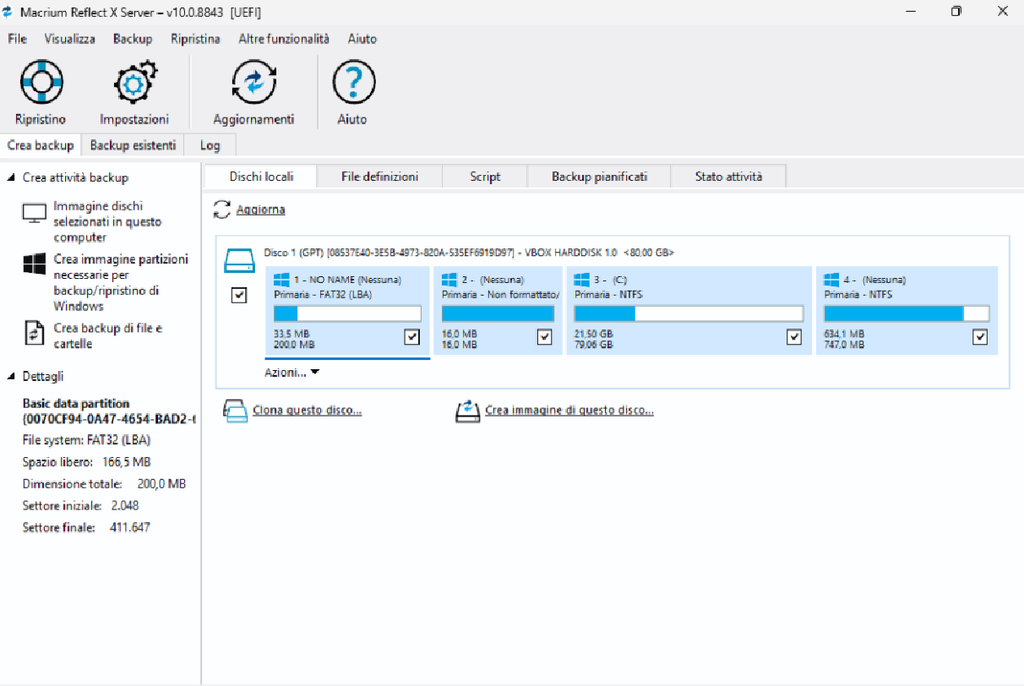Click Crea backup di file e cartelle
The height and width of the screenshot is (686, 1024).
pos(108,336)
